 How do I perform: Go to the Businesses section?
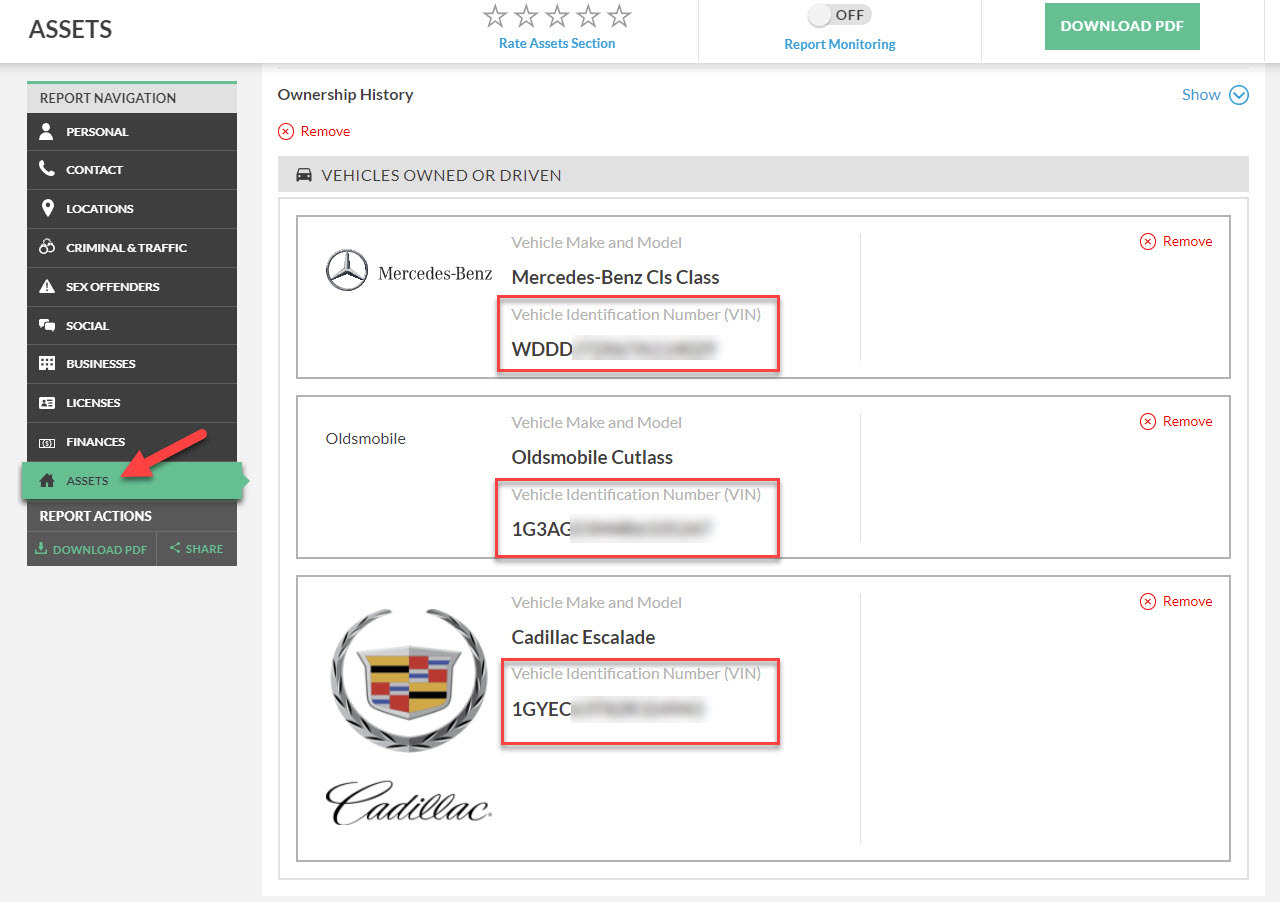tap(132, 364)
